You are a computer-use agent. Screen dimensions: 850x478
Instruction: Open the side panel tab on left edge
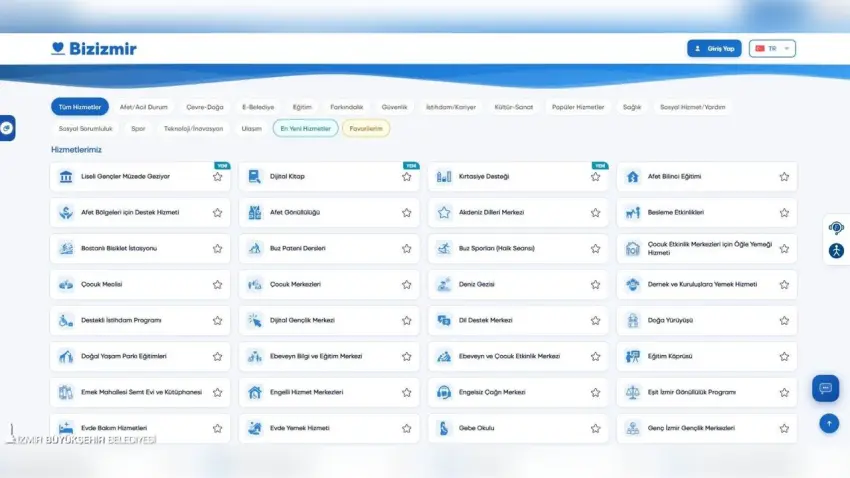point(7,128)
